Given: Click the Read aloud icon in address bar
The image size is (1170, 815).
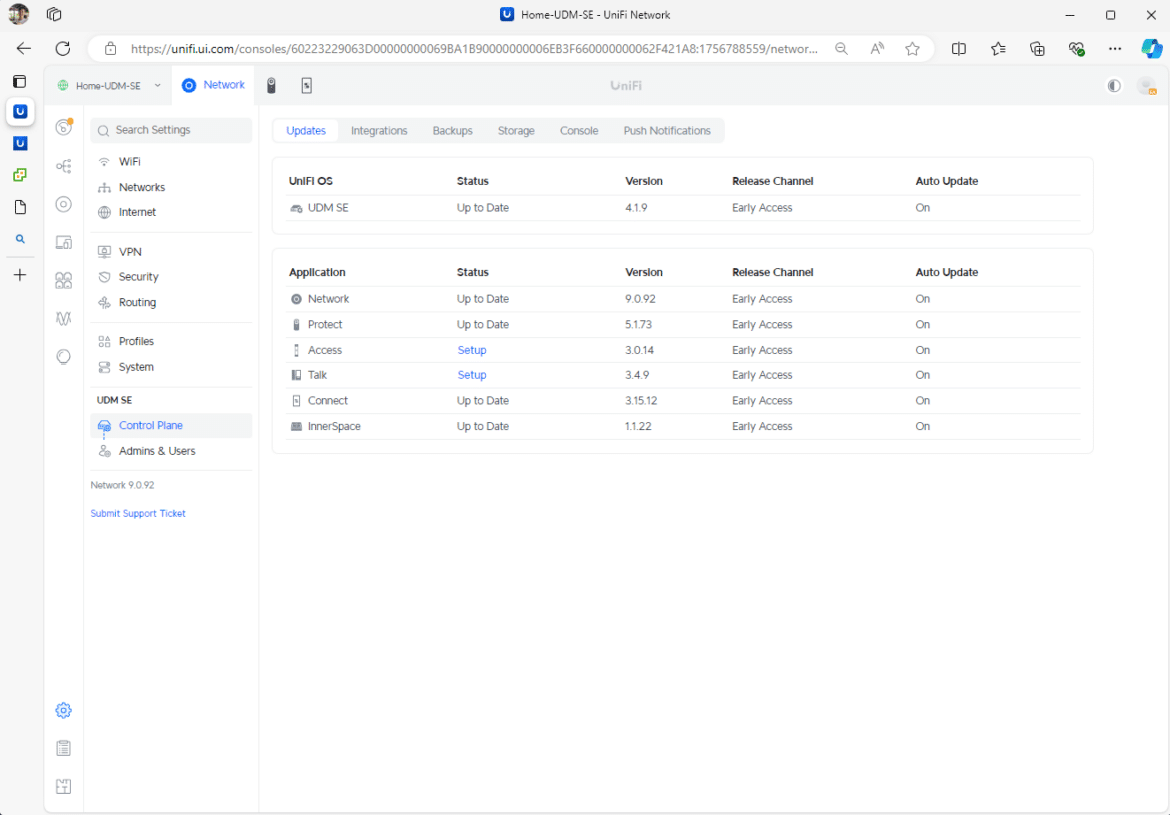Looking at the screenshot, I should click(x=877, y=49).
